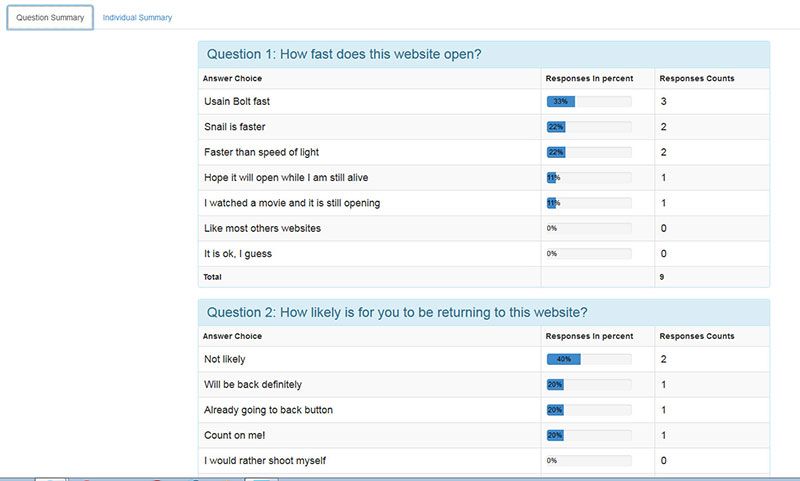Open the Question Summary tab
Viewport: 800px width, 481px height.
[x=50, y=18]
